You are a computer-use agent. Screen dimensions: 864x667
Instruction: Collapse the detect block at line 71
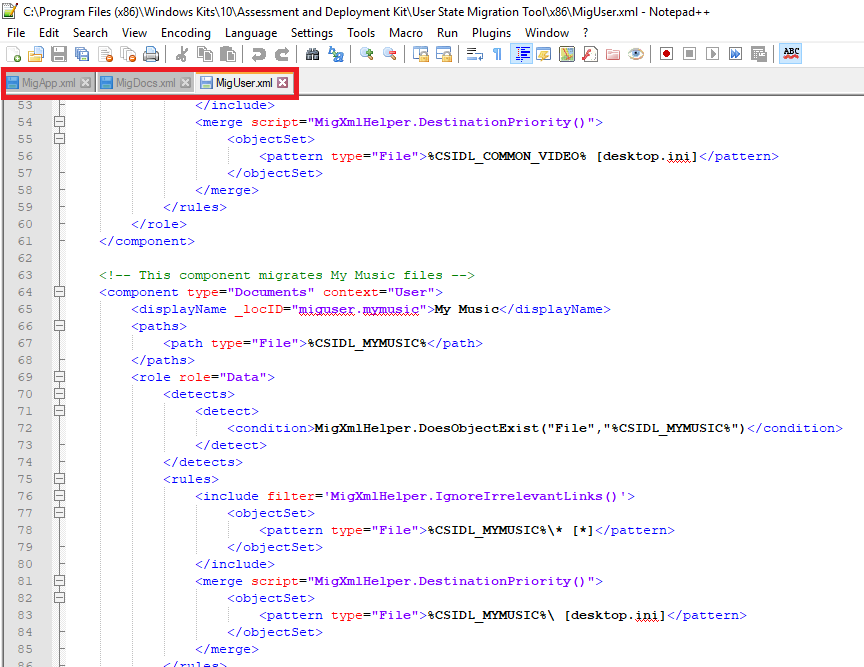[x=60, y=411]
